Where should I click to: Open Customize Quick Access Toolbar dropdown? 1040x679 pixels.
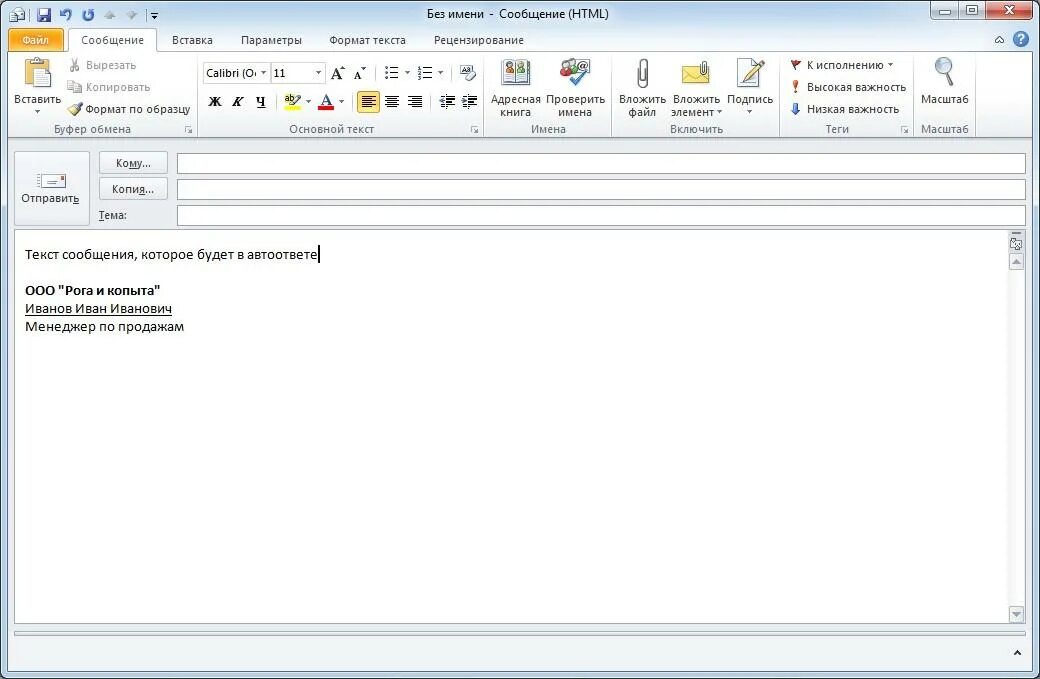point(154,15)
